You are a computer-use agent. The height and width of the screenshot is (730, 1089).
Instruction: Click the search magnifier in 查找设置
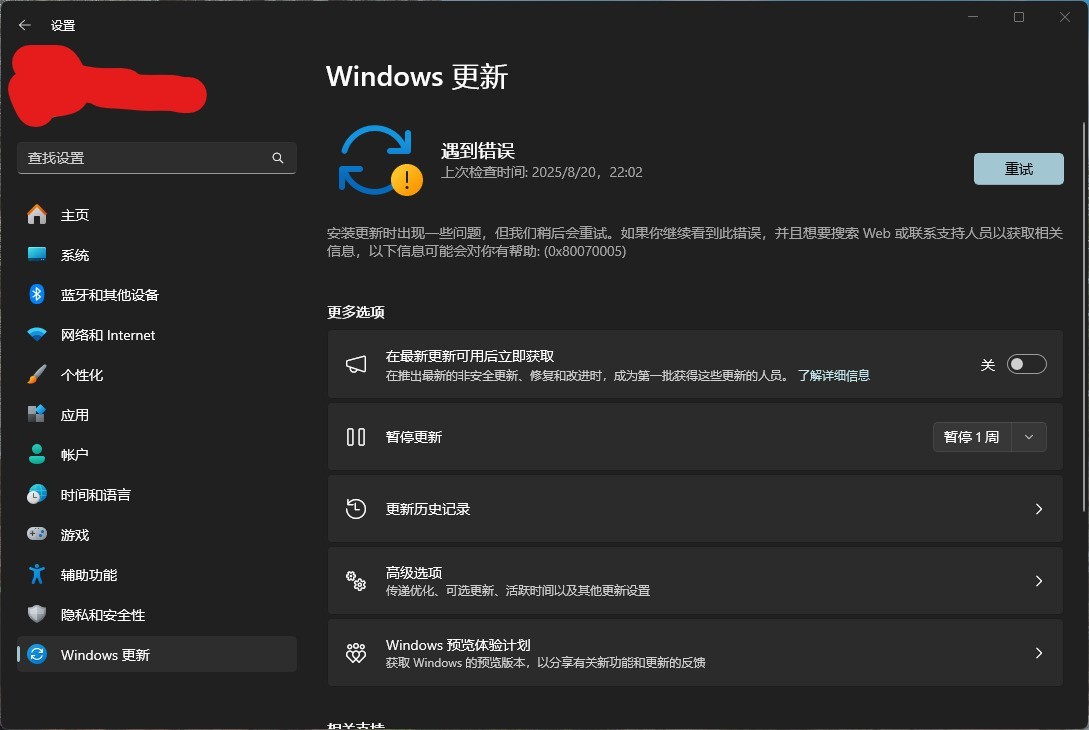[x=277, y=158]
